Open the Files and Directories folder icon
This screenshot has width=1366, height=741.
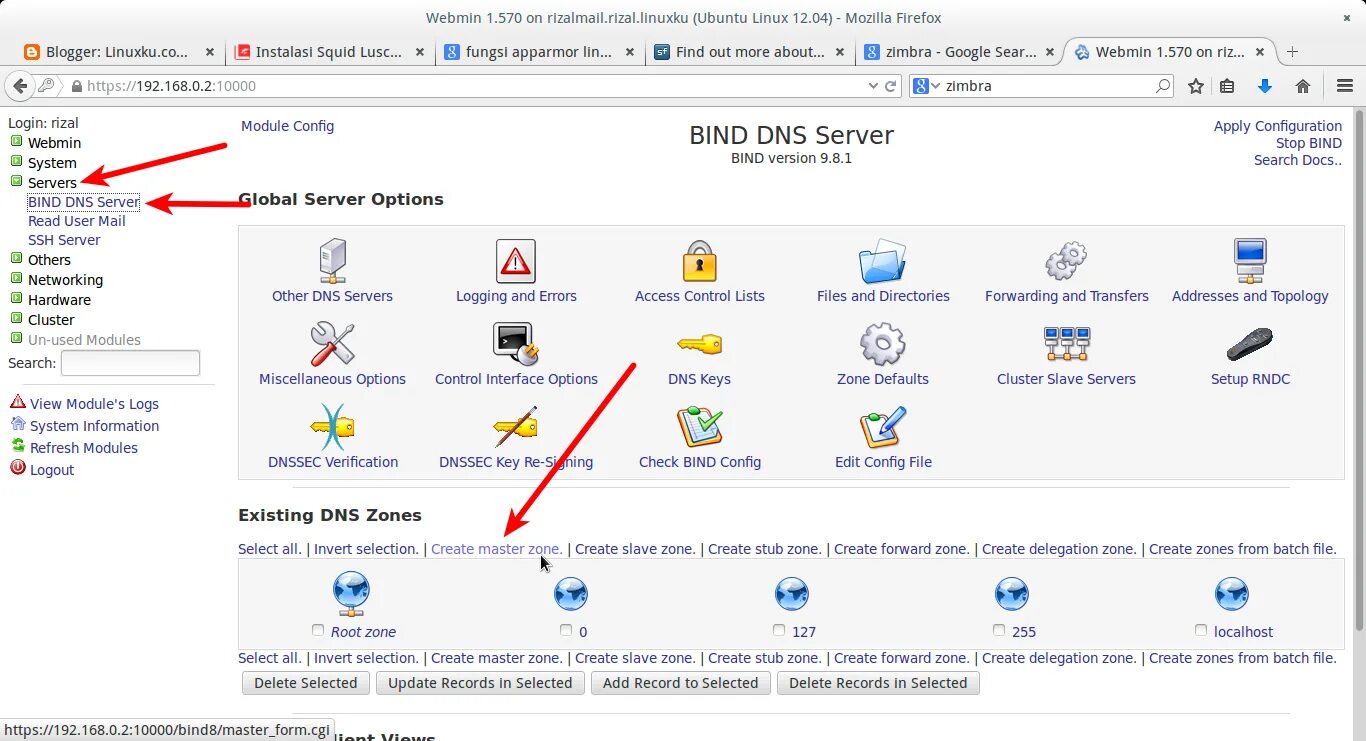tap(883, 261)
